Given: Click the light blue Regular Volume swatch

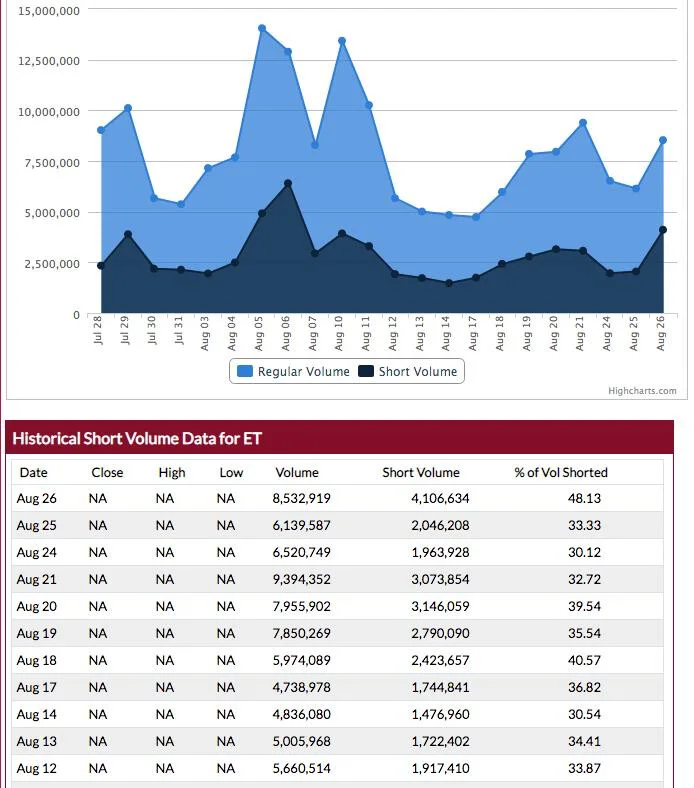Looking at the screenshot, I should (245, 371).
